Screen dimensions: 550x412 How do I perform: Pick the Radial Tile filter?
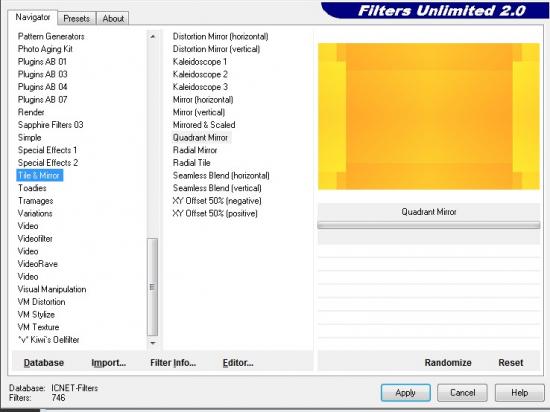(x=191, y=163)
